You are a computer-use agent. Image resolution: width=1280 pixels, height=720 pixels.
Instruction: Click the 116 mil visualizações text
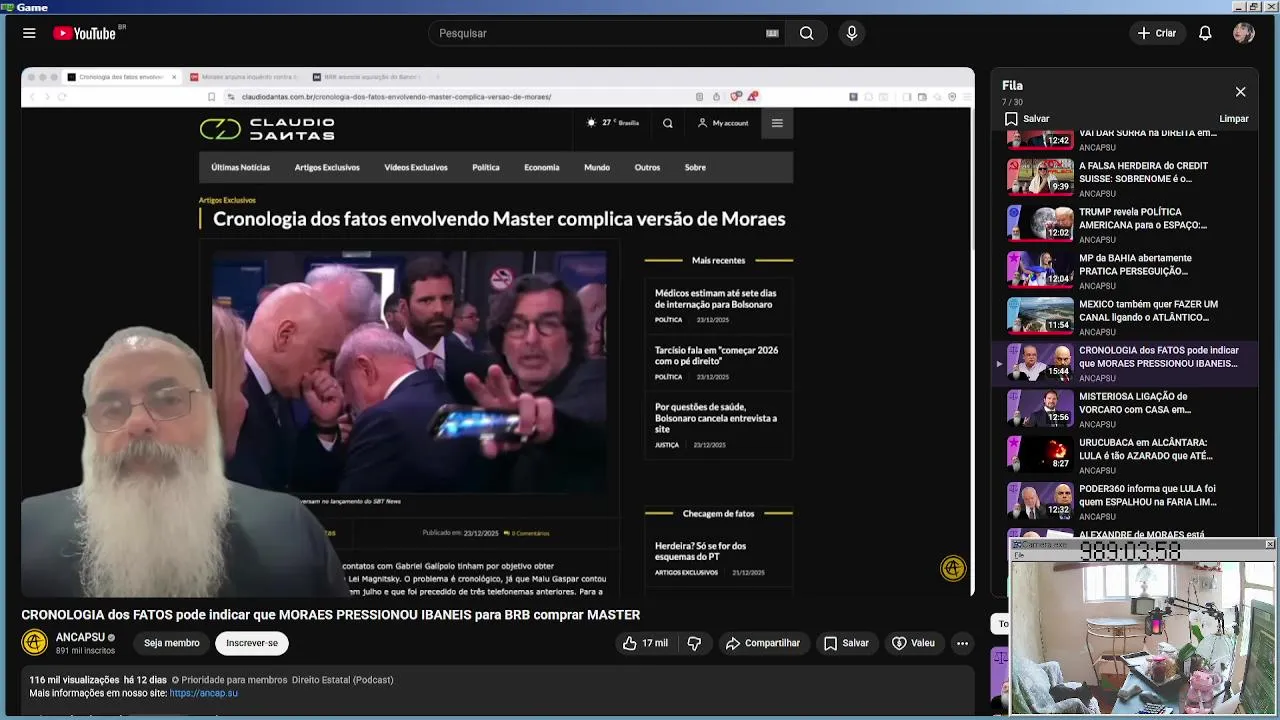click(74, 680)
